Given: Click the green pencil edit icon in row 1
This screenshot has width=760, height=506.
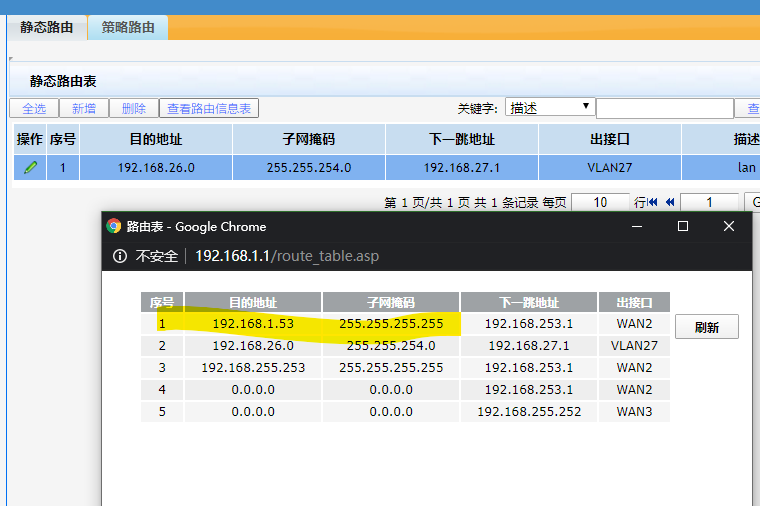Looking at the screenshot, I should 31,168.
